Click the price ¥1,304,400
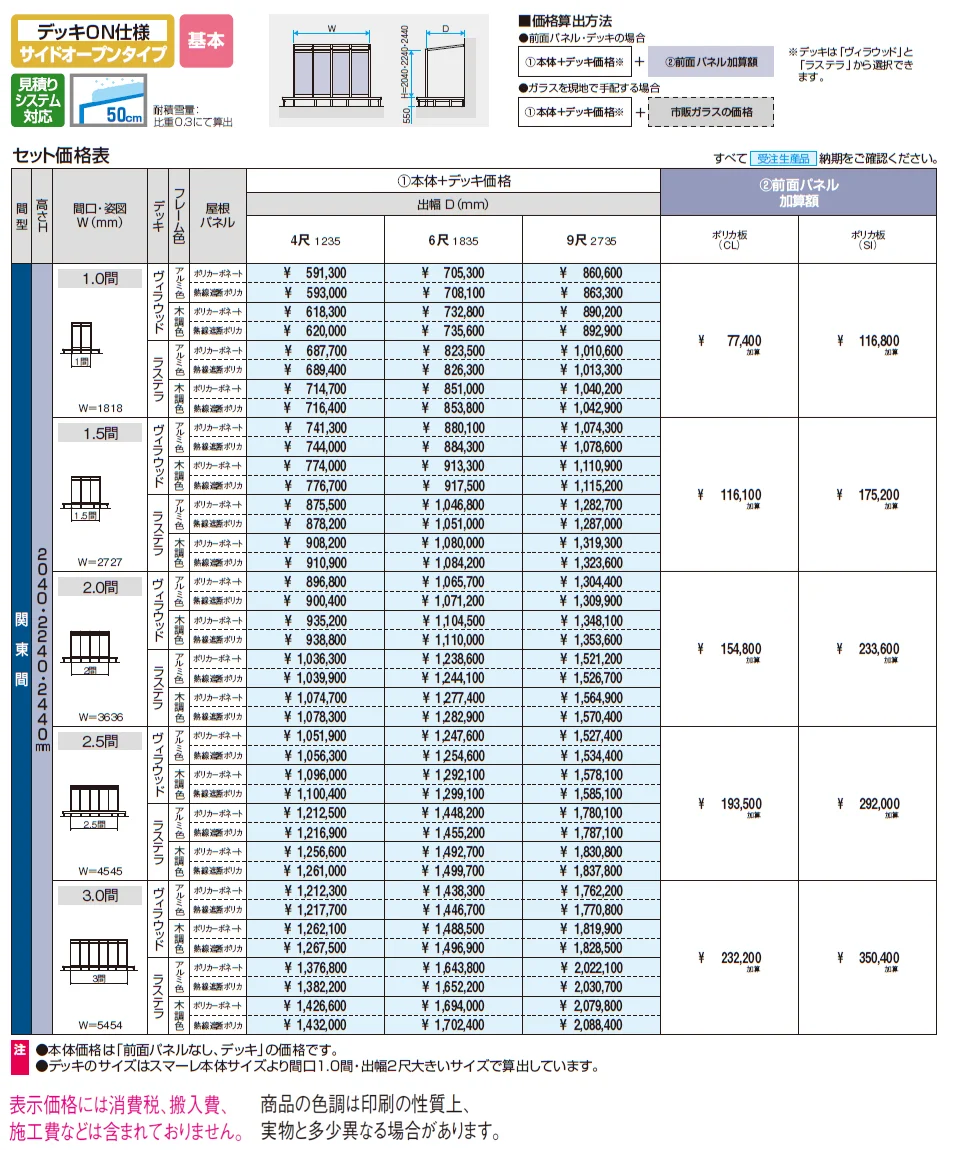The width and height of the screenshot is (956, 1150). tap(591, 582)
